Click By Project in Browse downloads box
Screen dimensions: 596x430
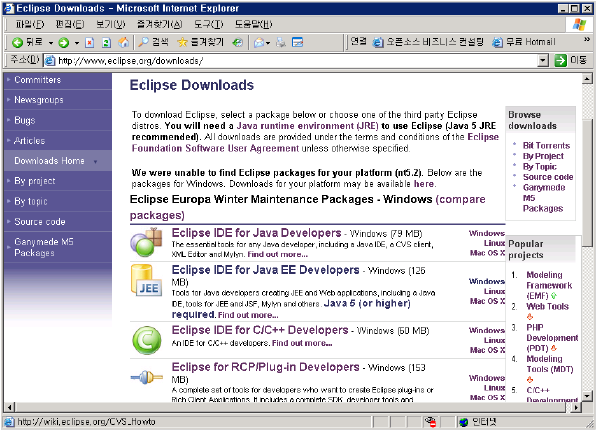coord(543,156)
